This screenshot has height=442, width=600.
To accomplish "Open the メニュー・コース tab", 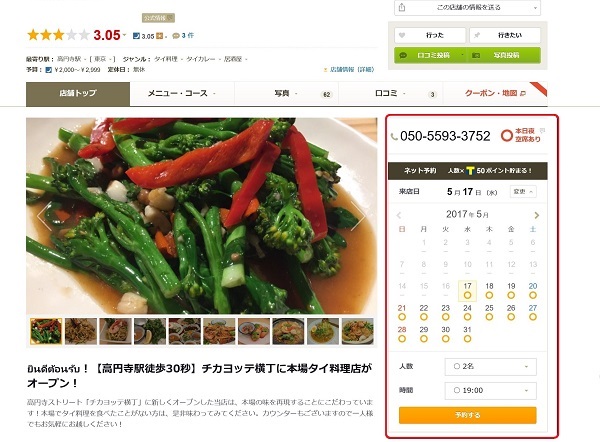I will [182, 93].
